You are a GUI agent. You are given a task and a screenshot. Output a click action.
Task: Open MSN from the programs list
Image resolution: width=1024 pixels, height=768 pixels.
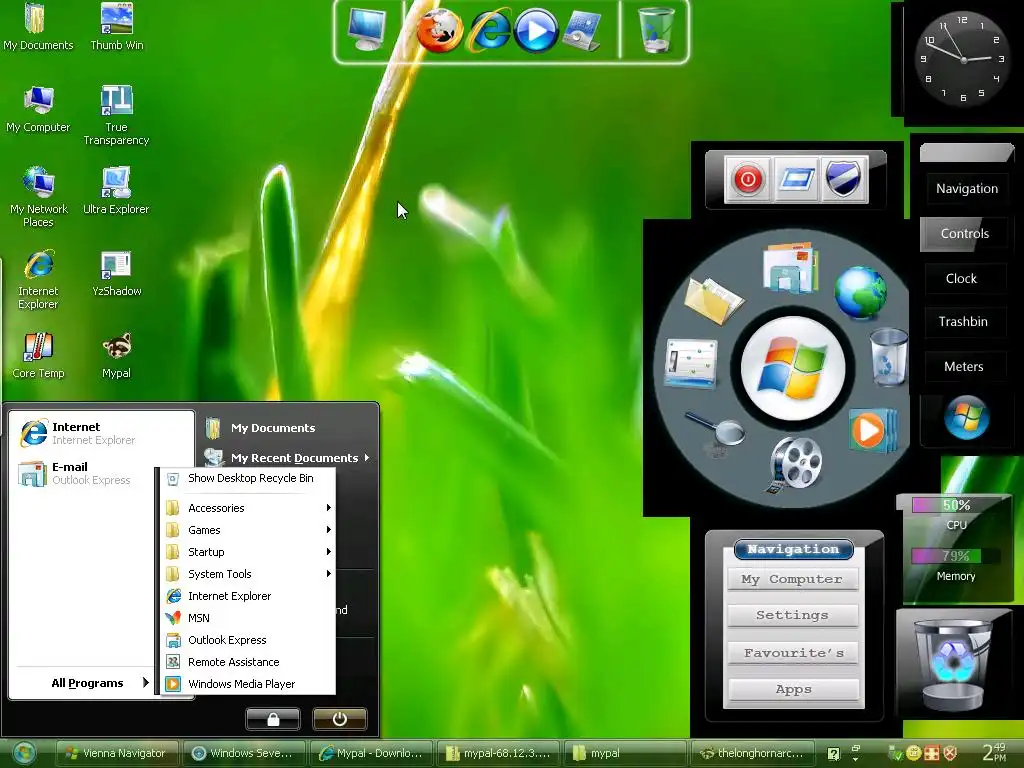248,618
